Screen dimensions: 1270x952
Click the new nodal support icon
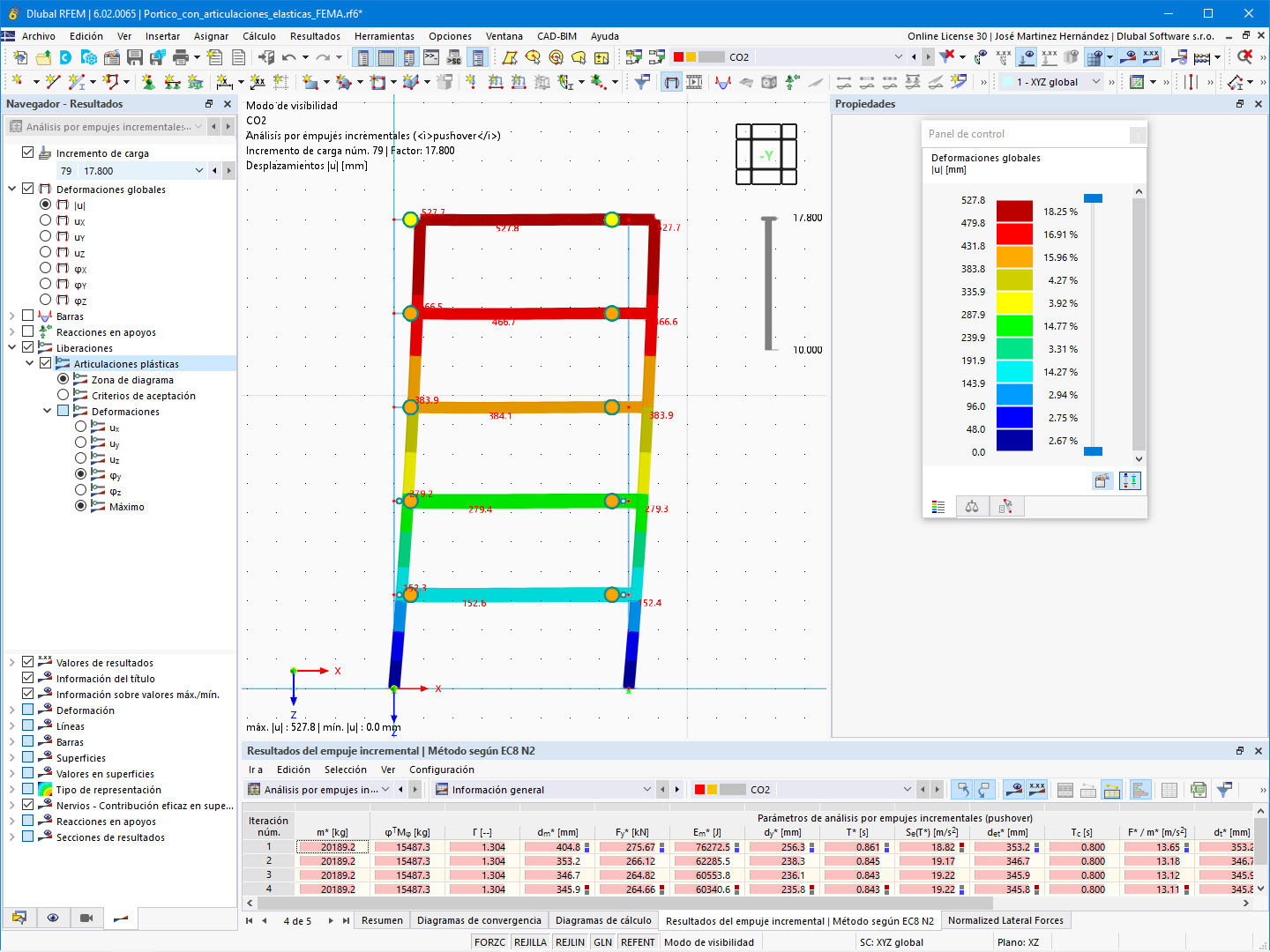pos(148,82)
